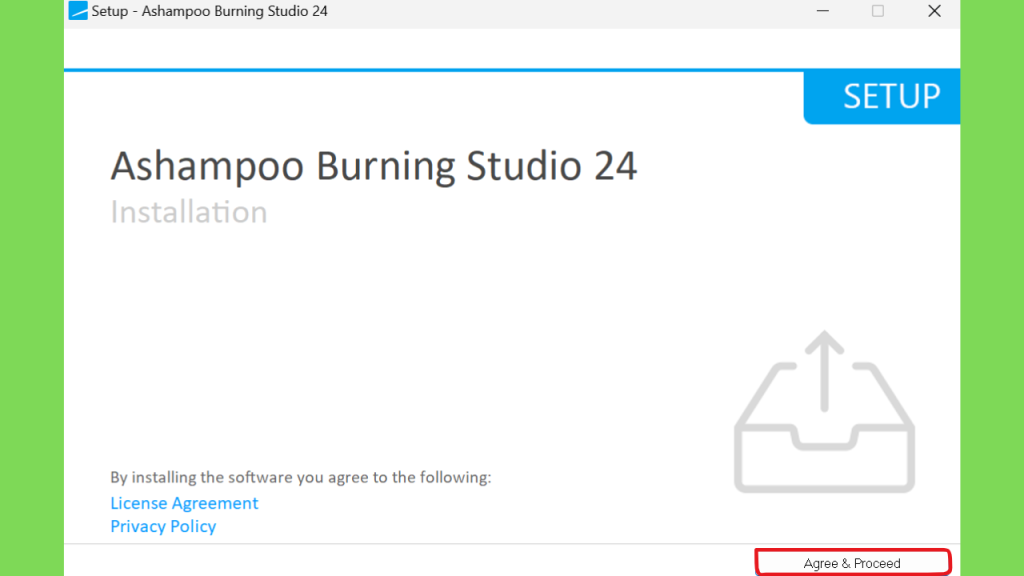Click the "Ashampoo Burning Studio 24" heading

[x=374, y=166]
